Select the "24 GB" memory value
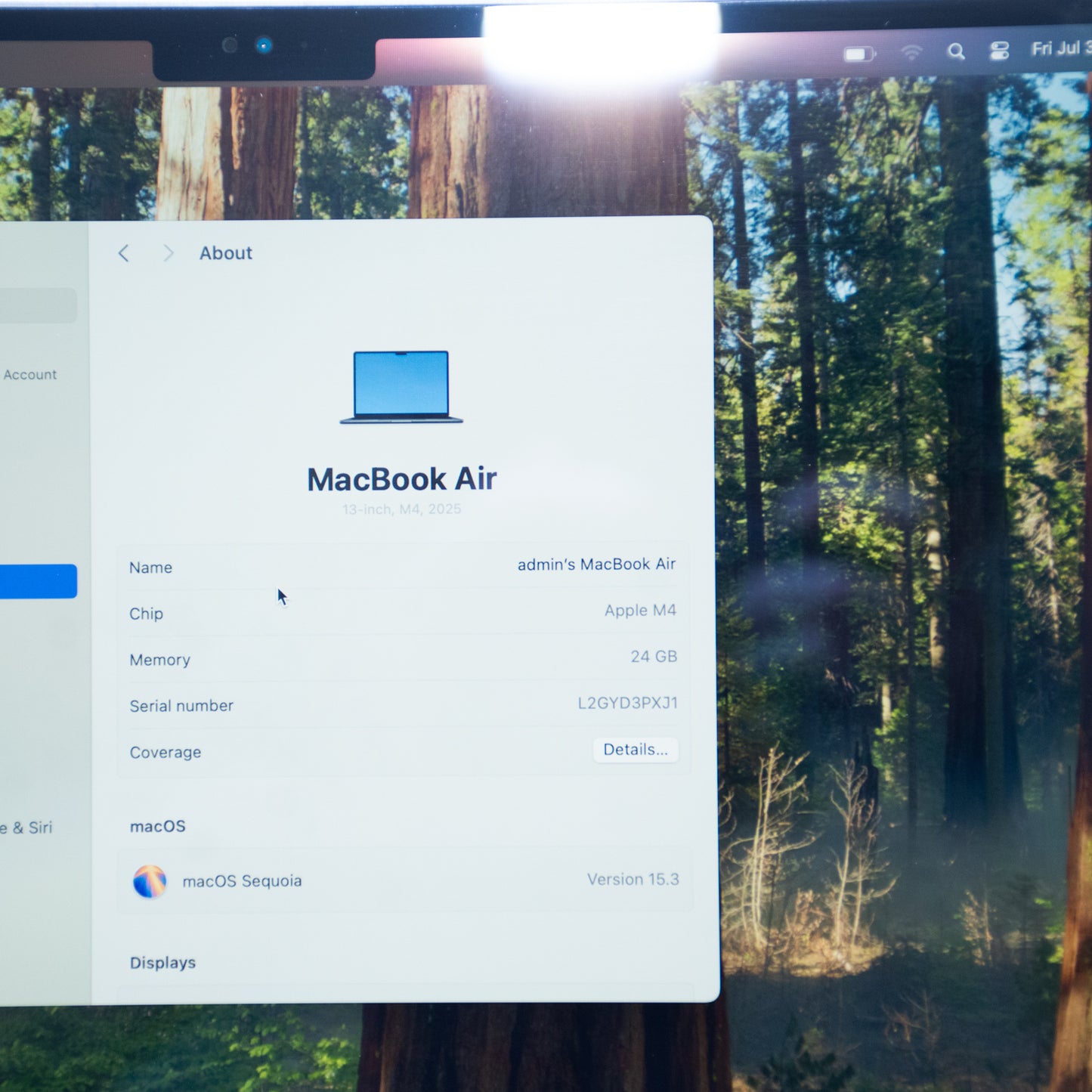The image size is (1092, 1092). 654,657
